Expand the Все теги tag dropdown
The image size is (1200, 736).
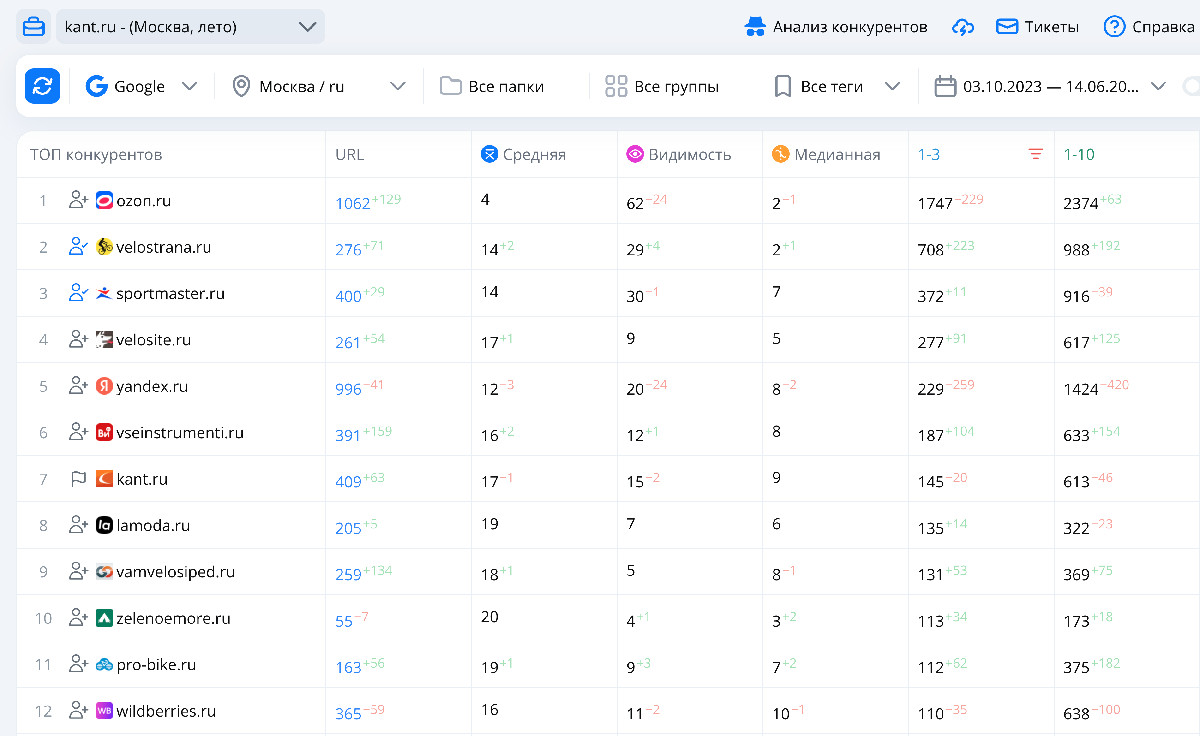point(837,86)
